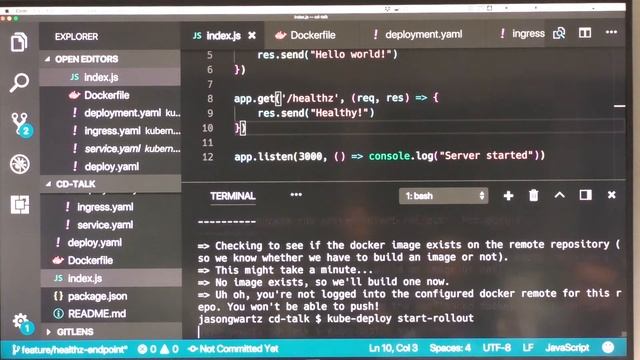Open package.json in file tree
This screenshot has height=360, width=640.
coord(110,296)
